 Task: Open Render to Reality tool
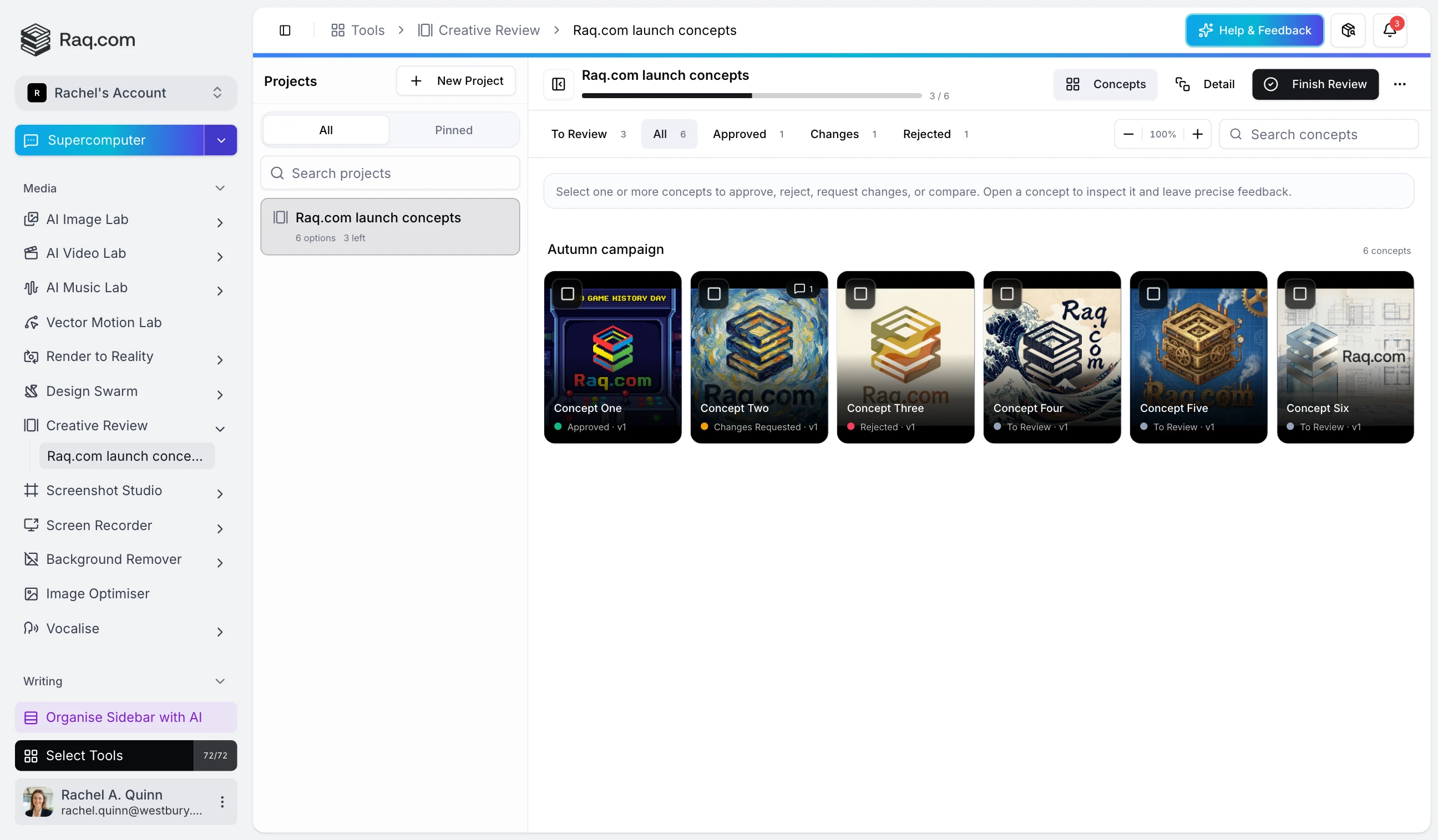(99, 357)
